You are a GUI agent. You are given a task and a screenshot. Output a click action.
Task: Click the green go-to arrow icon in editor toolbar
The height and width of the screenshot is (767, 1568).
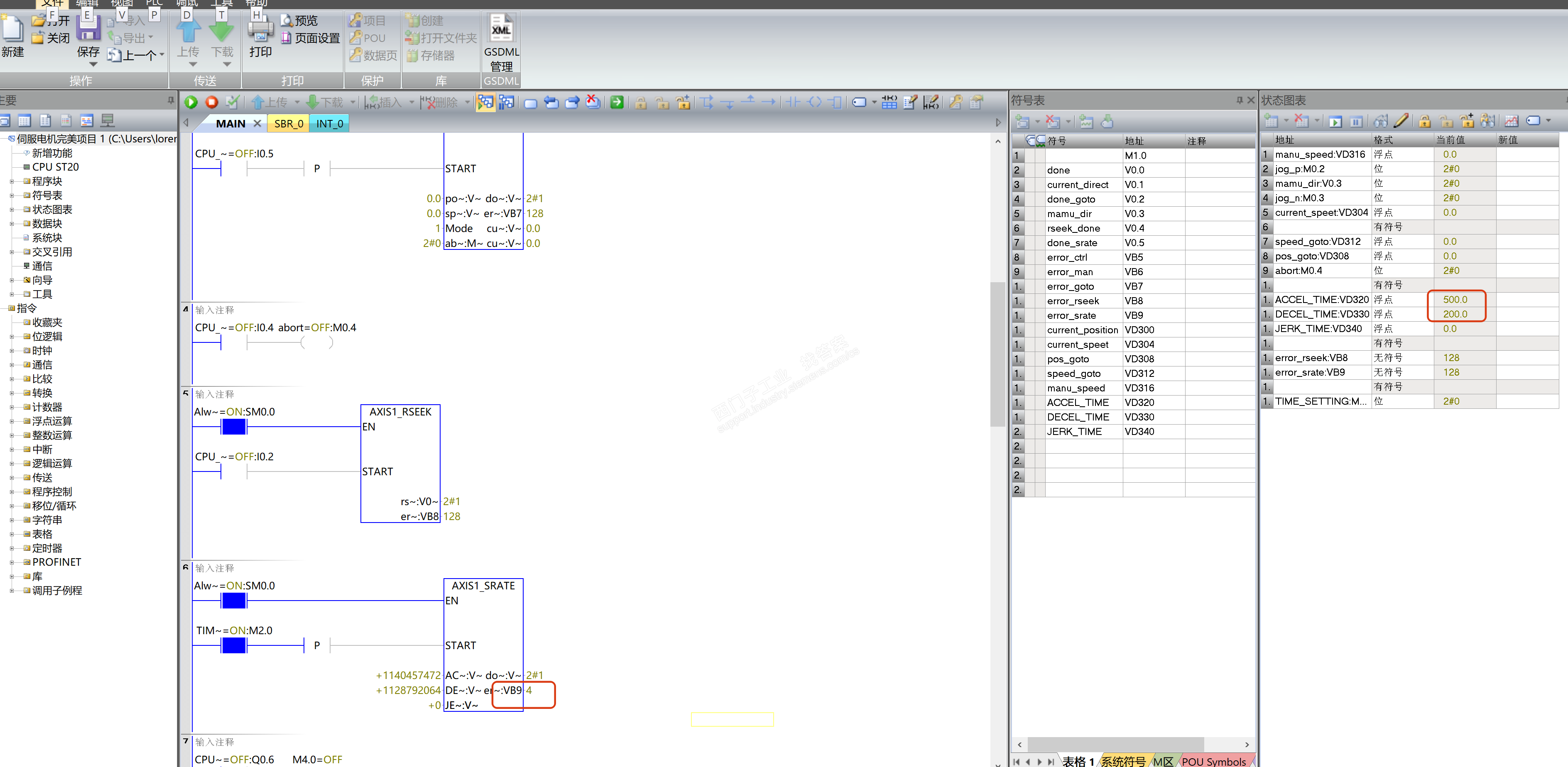point(617,102)
